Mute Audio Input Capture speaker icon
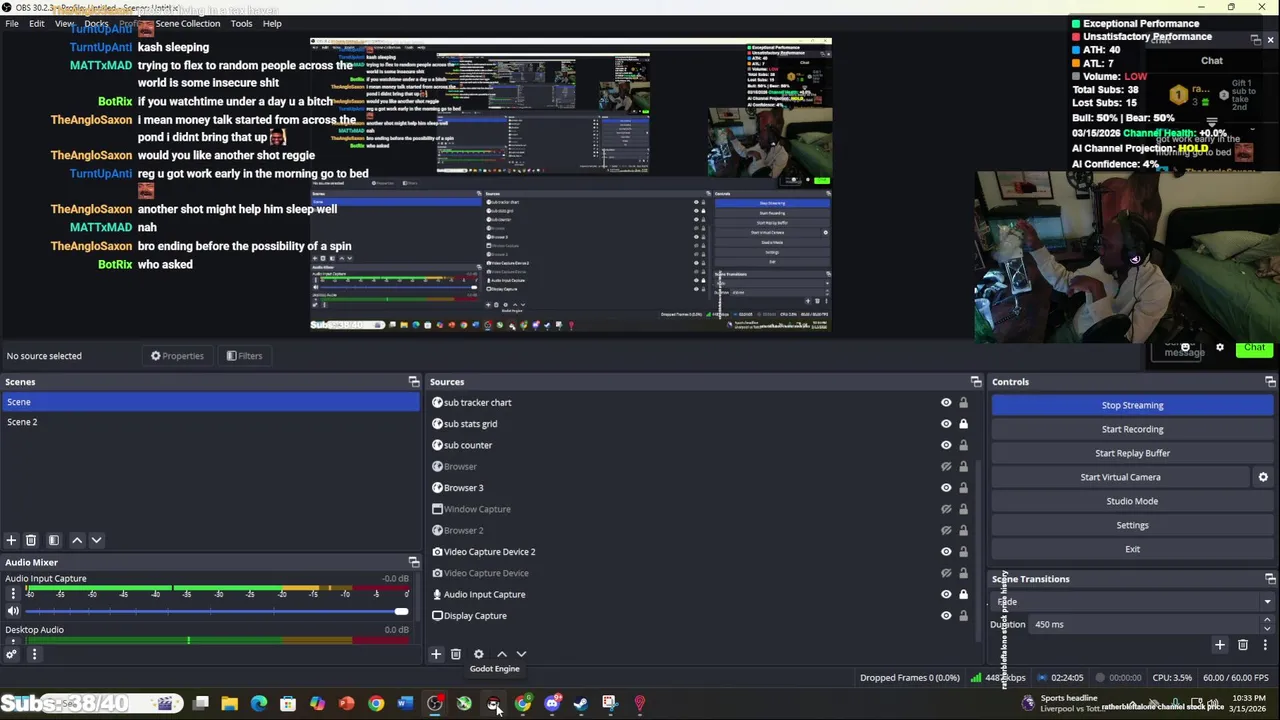The image size is (1280, 720). click(x=13, y=611)
